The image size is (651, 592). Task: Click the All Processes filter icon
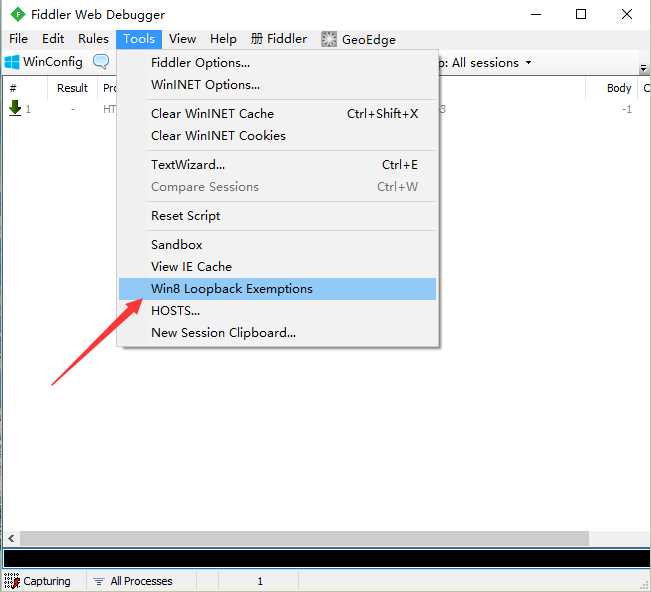[x=99, y=581]
